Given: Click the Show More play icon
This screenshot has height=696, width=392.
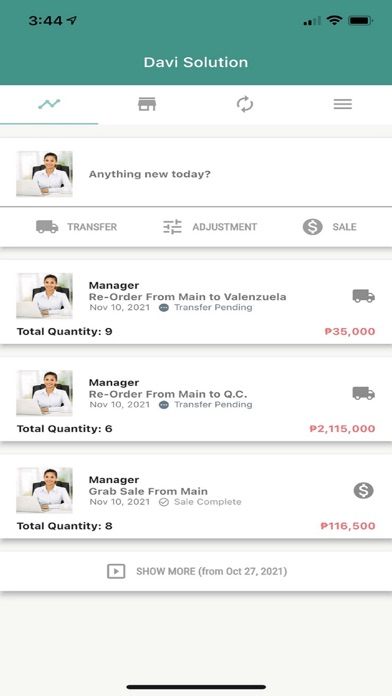Looking at the screenshot, I should pyautogui.click(x=116, y=571).
